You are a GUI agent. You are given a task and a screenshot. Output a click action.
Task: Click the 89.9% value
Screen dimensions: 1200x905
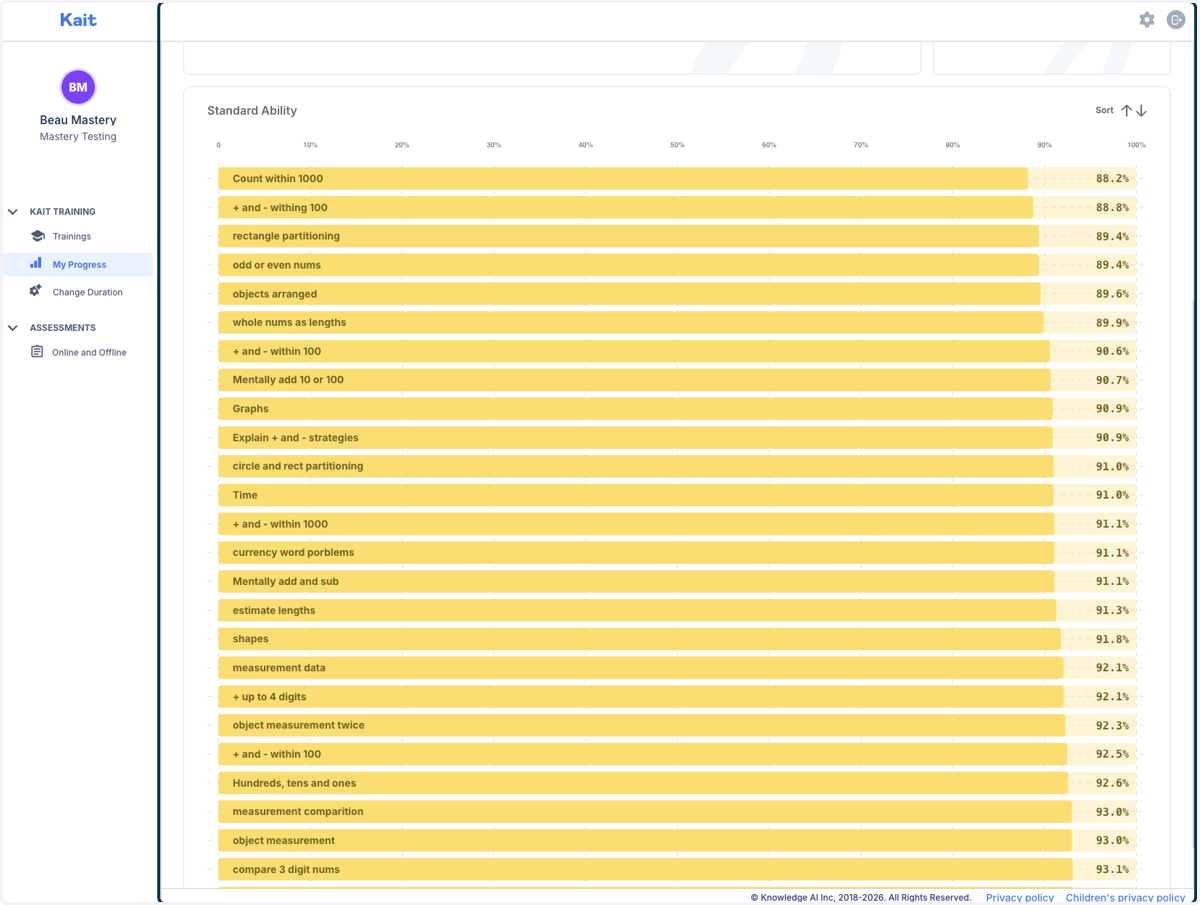tap(1112, 323)
